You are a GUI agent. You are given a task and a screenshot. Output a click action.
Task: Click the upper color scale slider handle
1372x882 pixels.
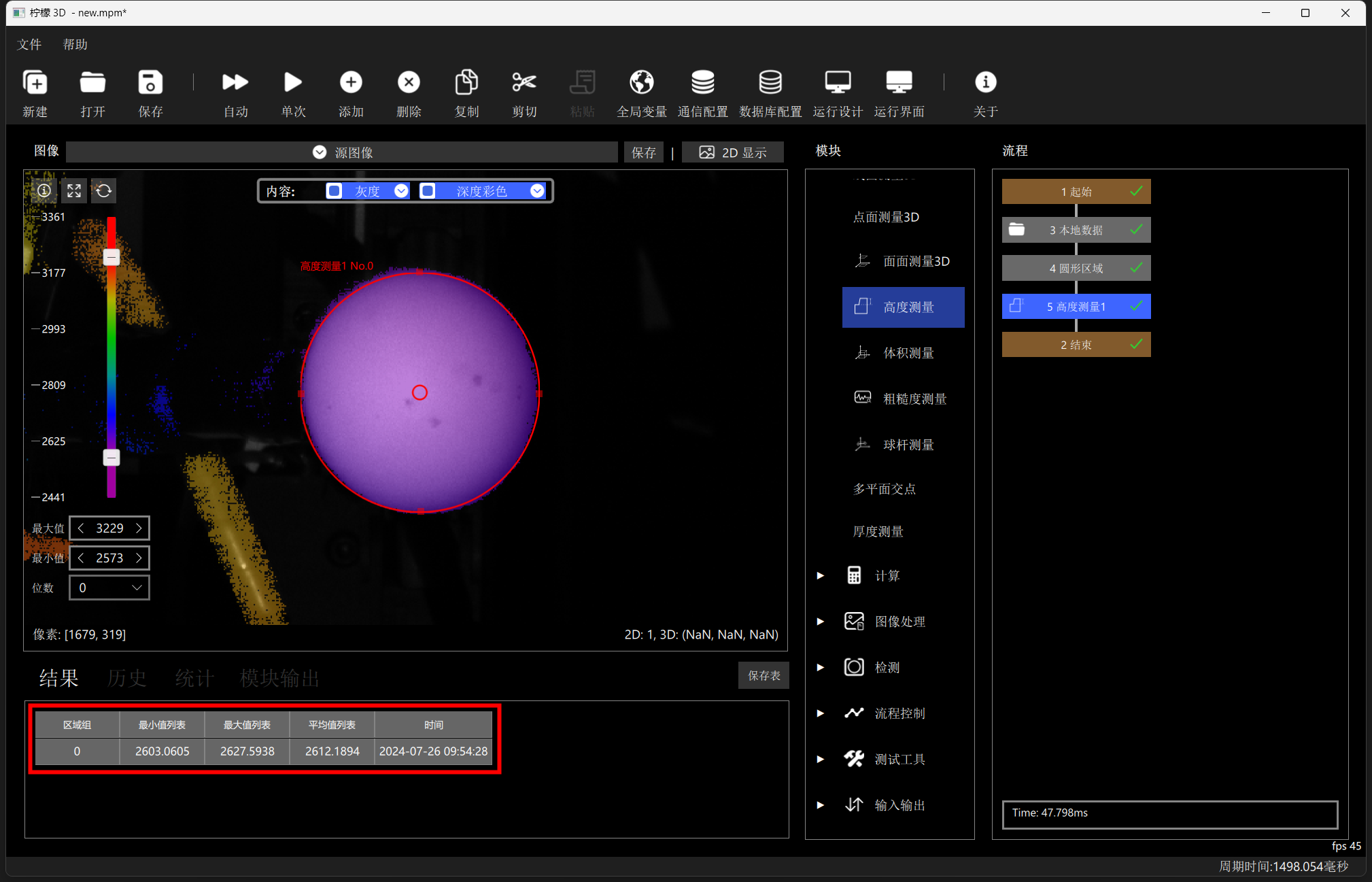tap(112, 257)
